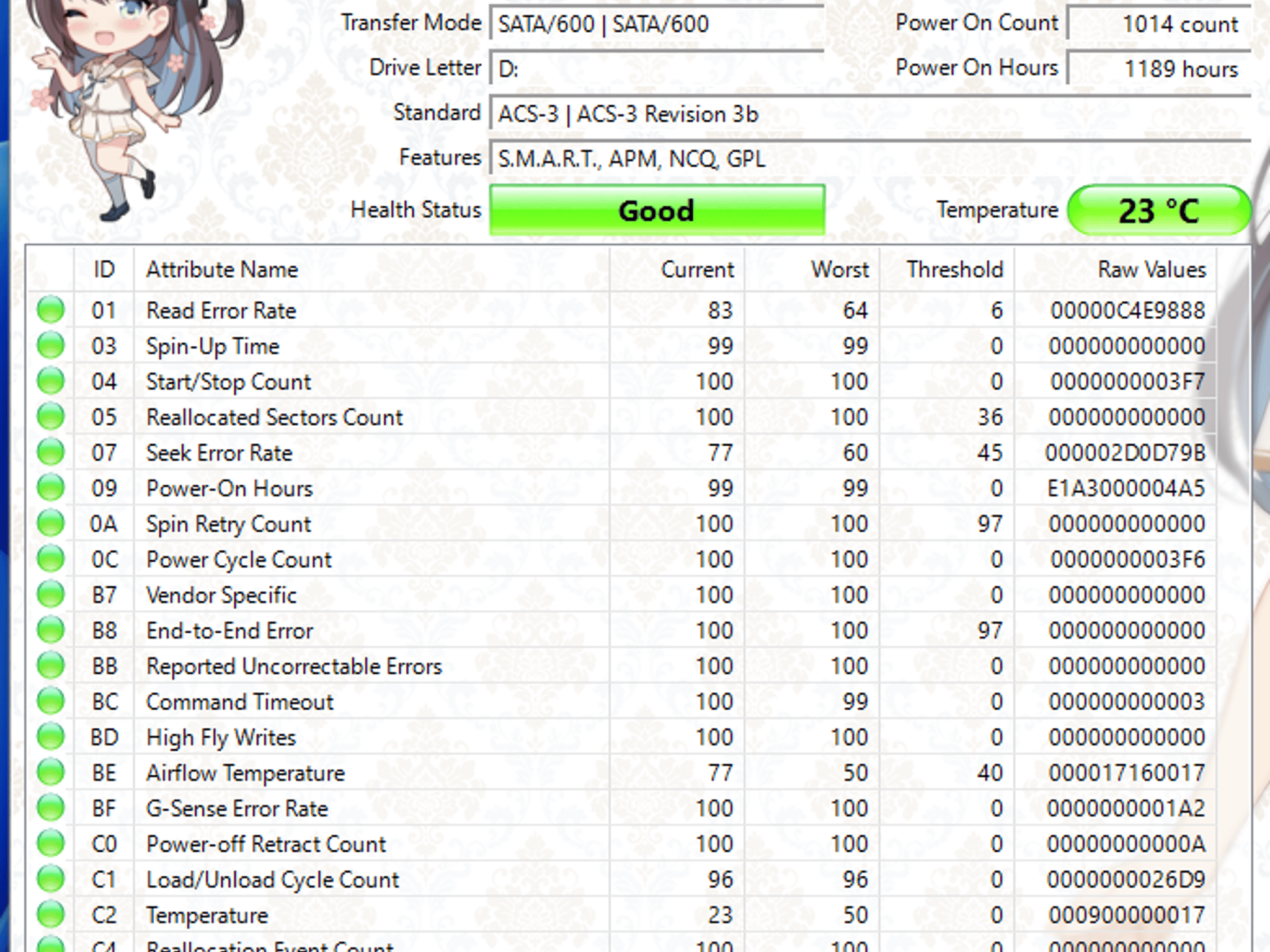The width and height of the screenshot is (1270, 952).
Task: Click the Threshold column header
Action: [947, 270]
